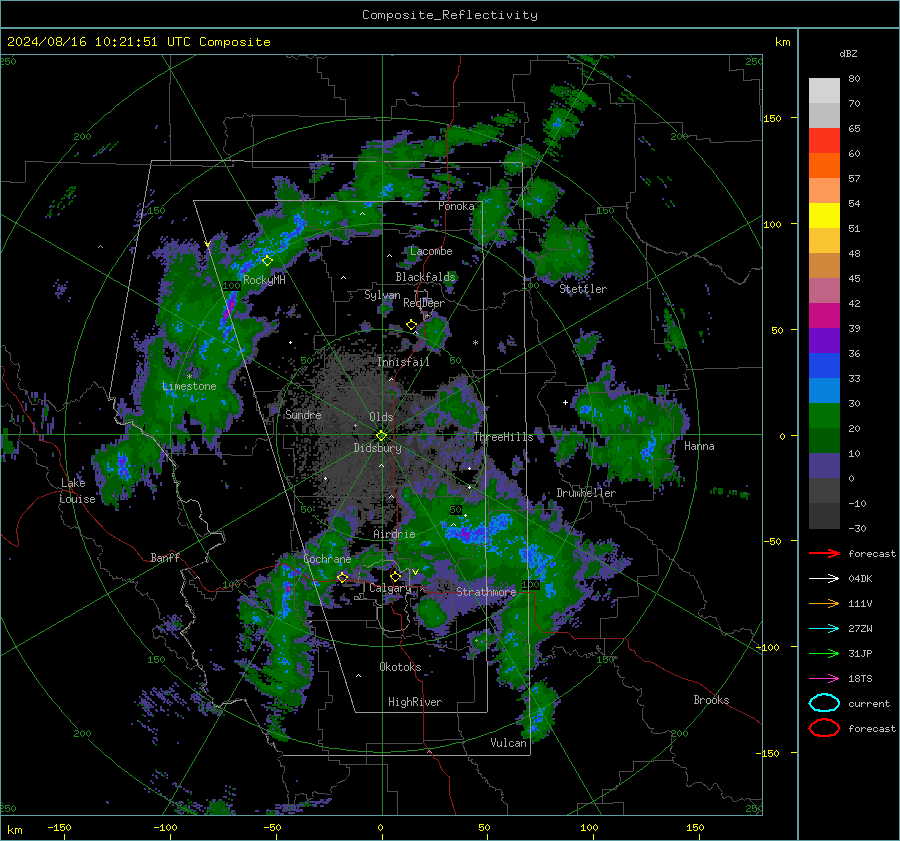Click the red 60 dBZ color swatch
The image size is (900, 841).
[824, 141]
